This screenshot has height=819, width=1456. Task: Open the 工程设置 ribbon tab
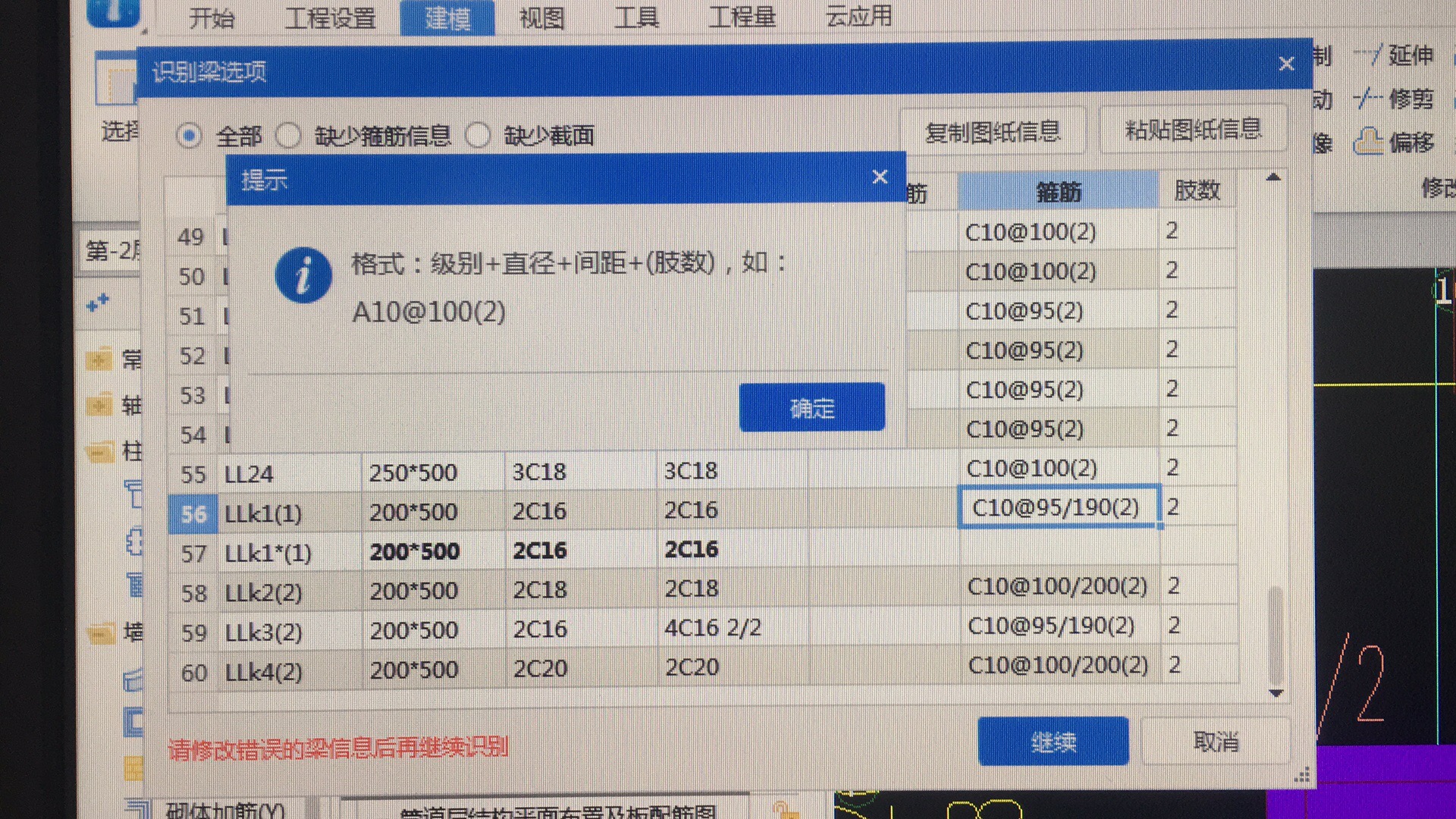pos(330,17)
